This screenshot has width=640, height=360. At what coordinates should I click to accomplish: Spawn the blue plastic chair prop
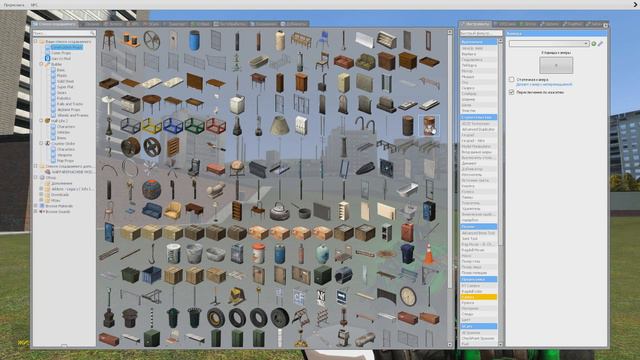(x=322, y=40)
